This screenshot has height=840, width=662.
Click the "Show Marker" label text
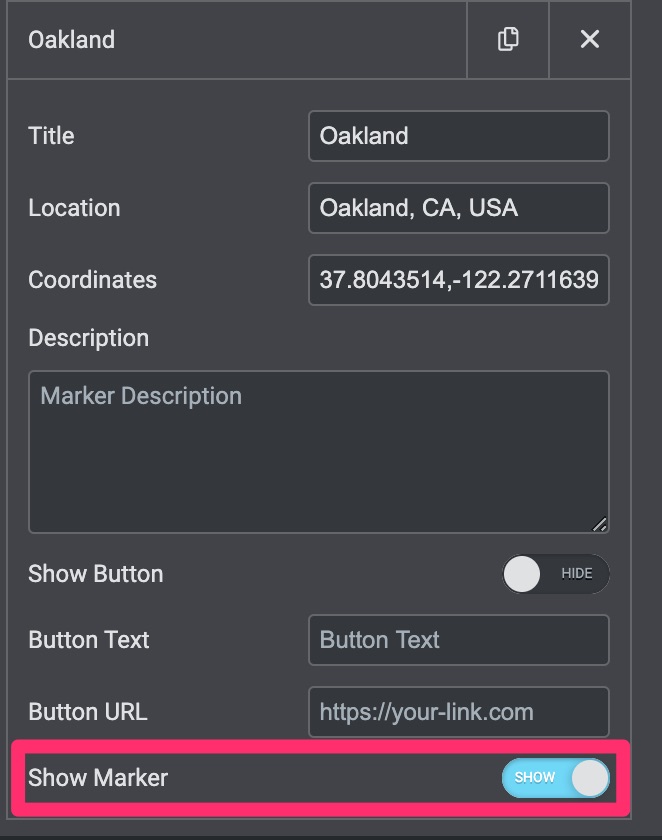pos(98,777)
